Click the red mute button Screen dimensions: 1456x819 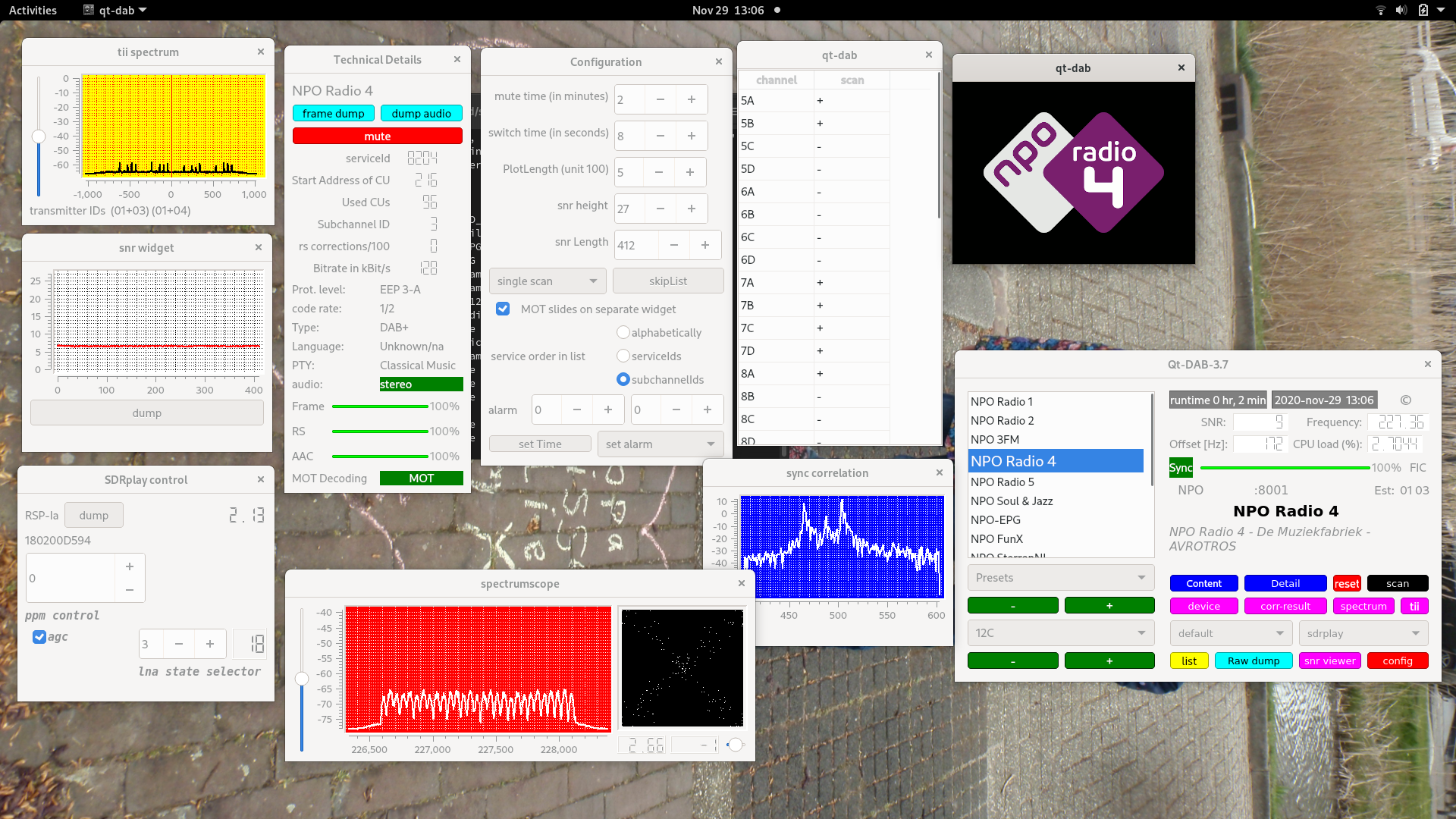[377, 136]
